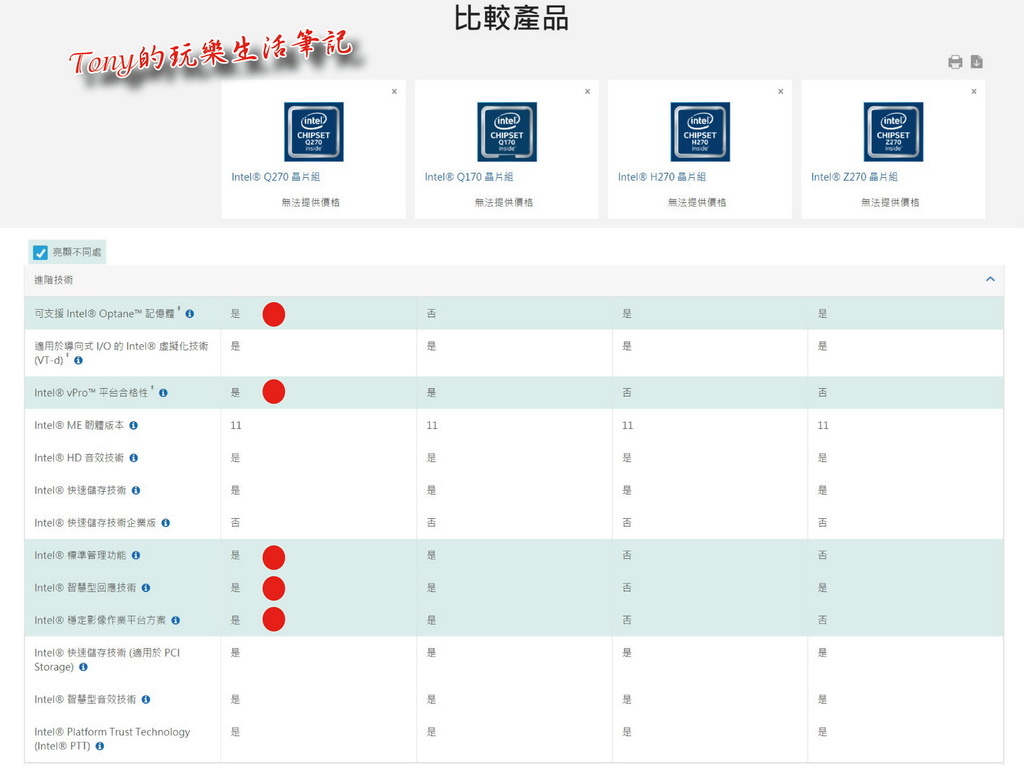Click info icon beside Intel PTT row

pos(99,746)
